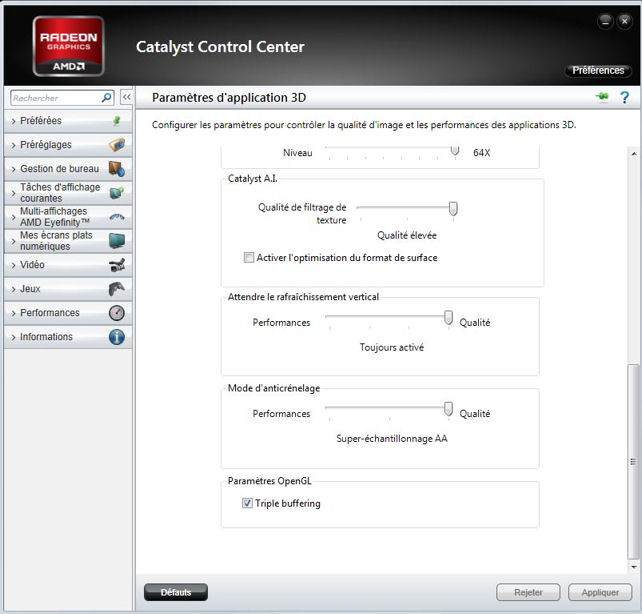Expand the Vidéo chevron
The image size is (642, 614).
coord(14,265)
